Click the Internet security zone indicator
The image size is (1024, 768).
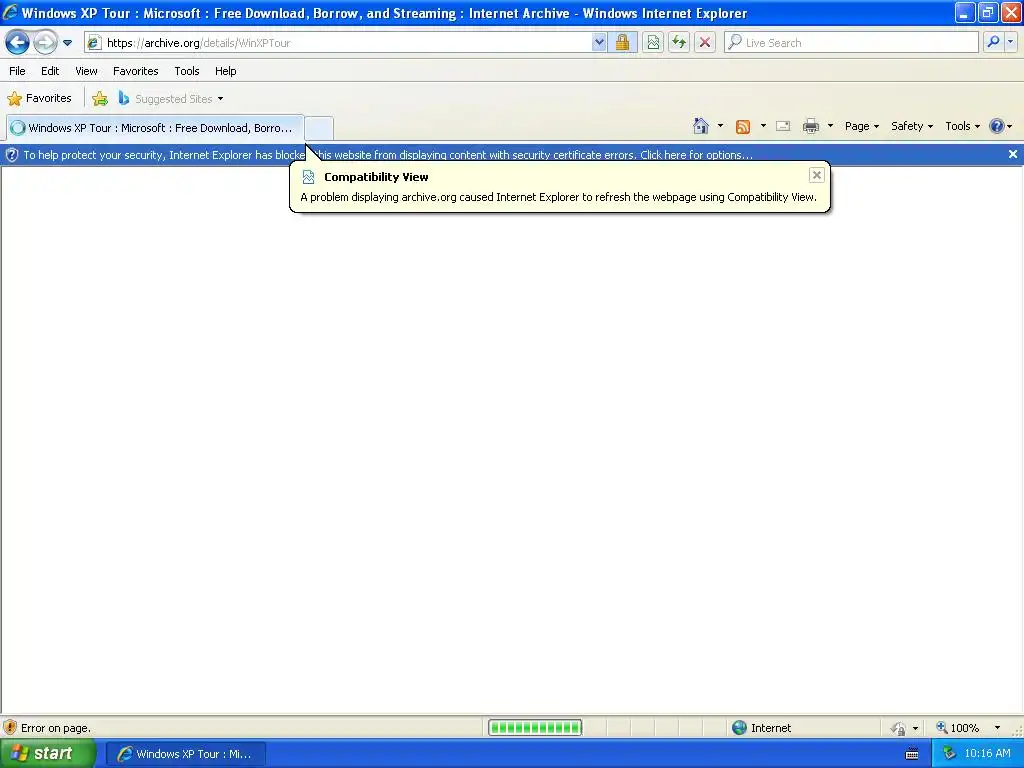(761, 728)
